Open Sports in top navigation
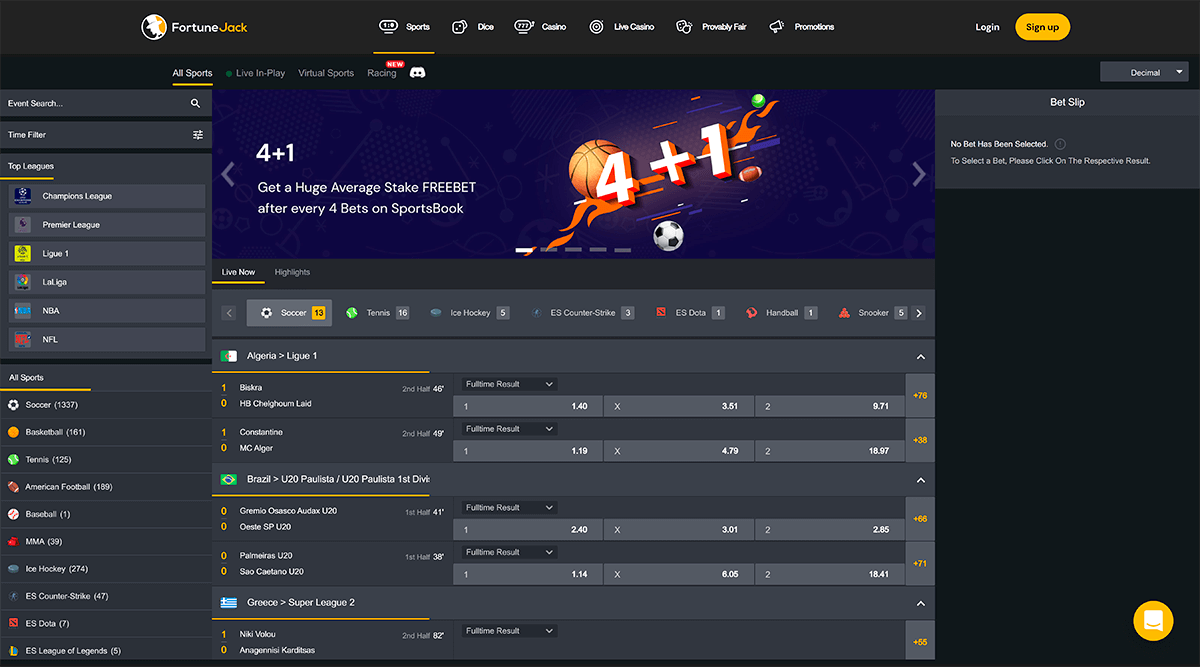This screenshot has width=1200, height=667. click(404, 27)
